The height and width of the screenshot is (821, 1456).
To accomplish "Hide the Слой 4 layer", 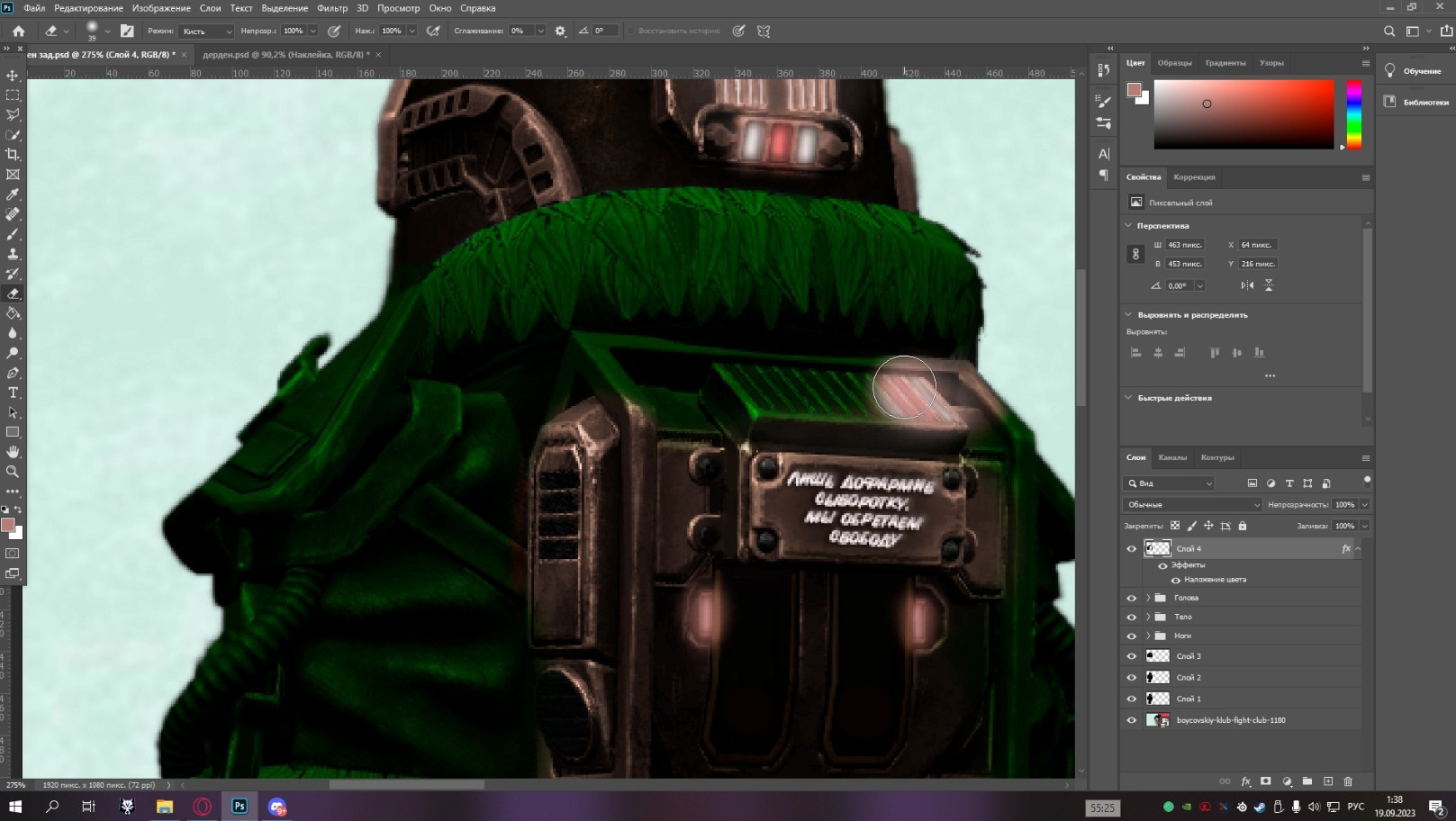I will pos(1132,548).
